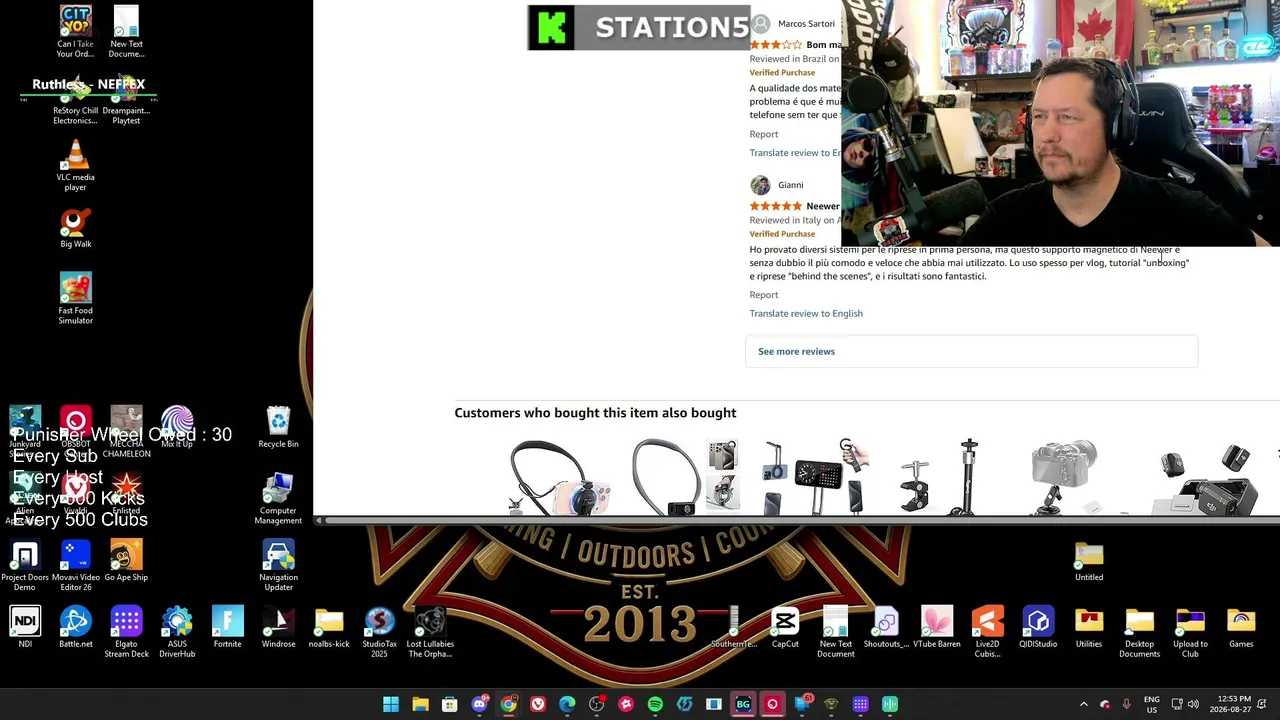Open the Recycle Bin
Viewport: 1280px width, 720px height.
(x=278, y=428)
